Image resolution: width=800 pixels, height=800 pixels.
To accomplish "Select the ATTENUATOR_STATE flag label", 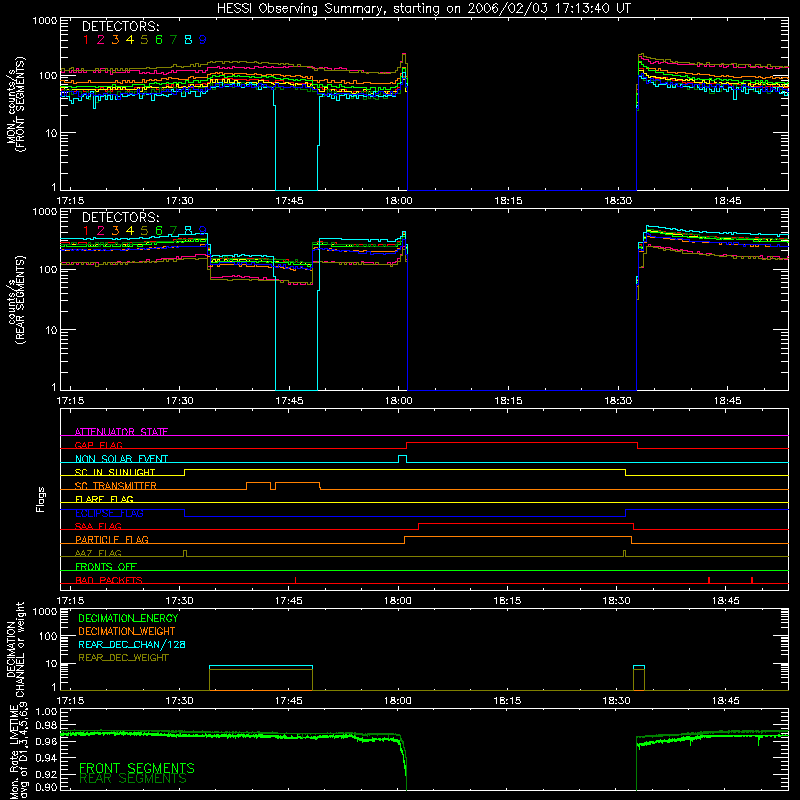I will pyautogui.click(x=121, y=432).
